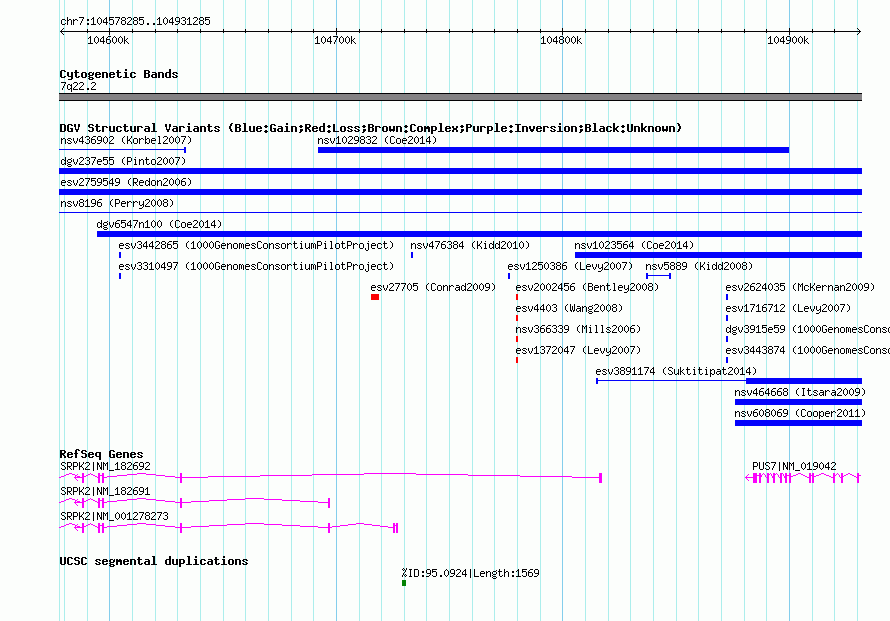Open dgv3915e59 variant label
The width and height of the screenshot is (890, 621).
pyautogui.click(x=808, y=329)
